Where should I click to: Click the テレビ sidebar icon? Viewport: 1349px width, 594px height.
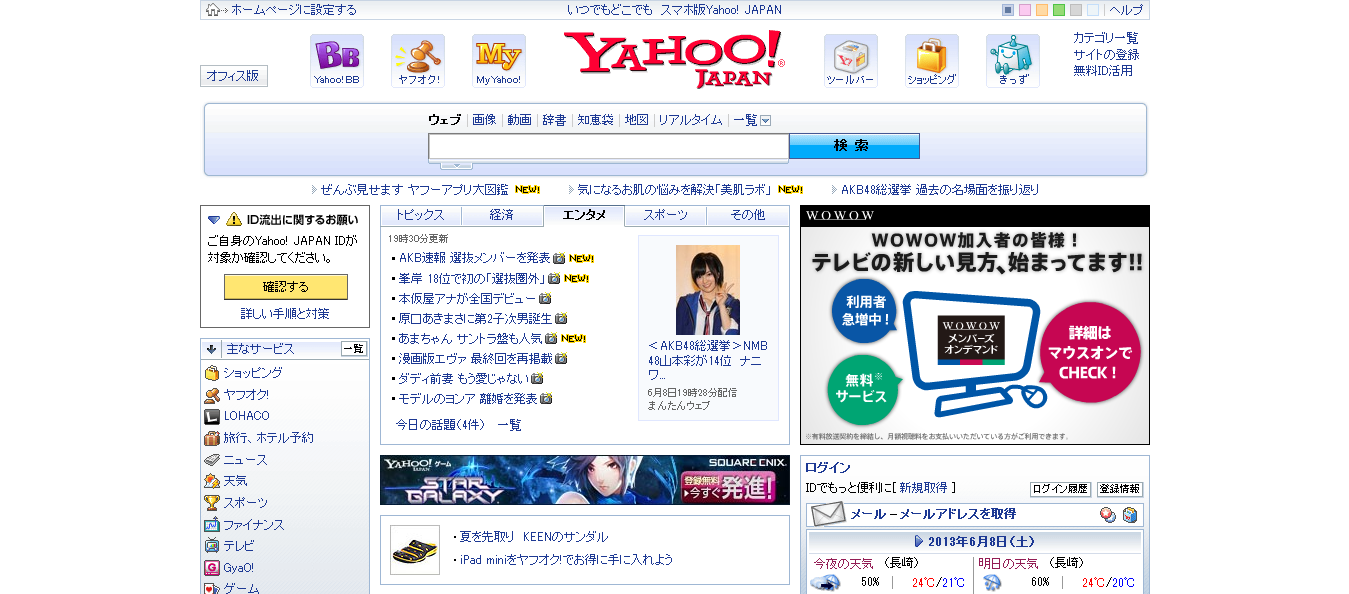[212, 546]
